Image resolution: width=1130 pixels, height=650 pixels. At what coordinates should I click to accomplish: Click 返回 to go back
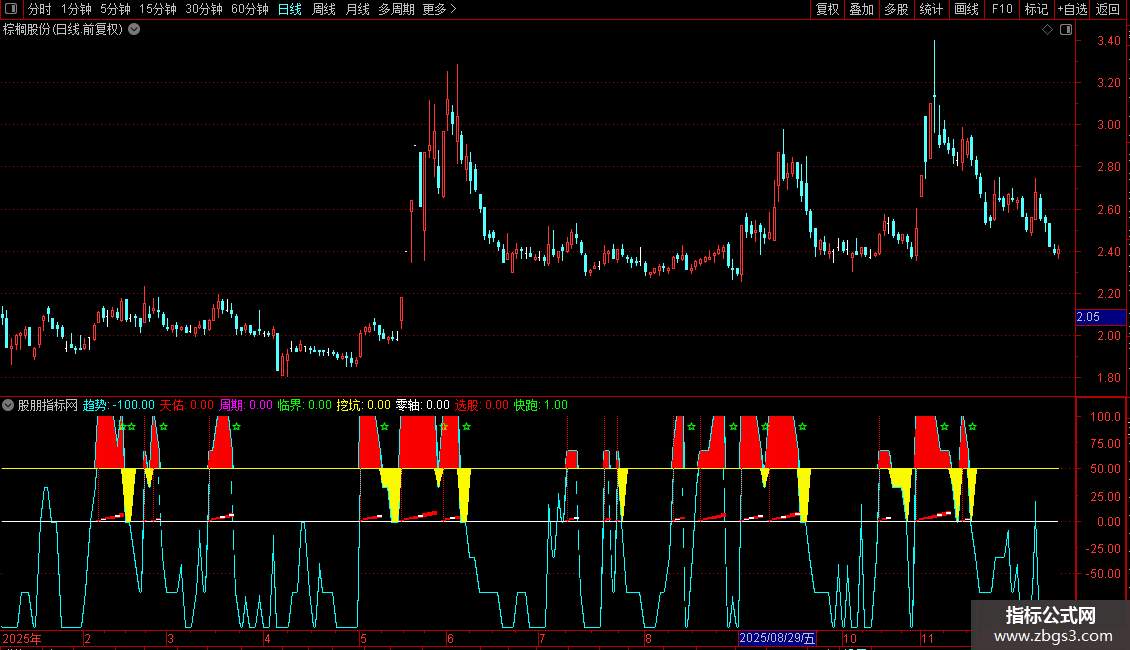[x=1108, y=9]
